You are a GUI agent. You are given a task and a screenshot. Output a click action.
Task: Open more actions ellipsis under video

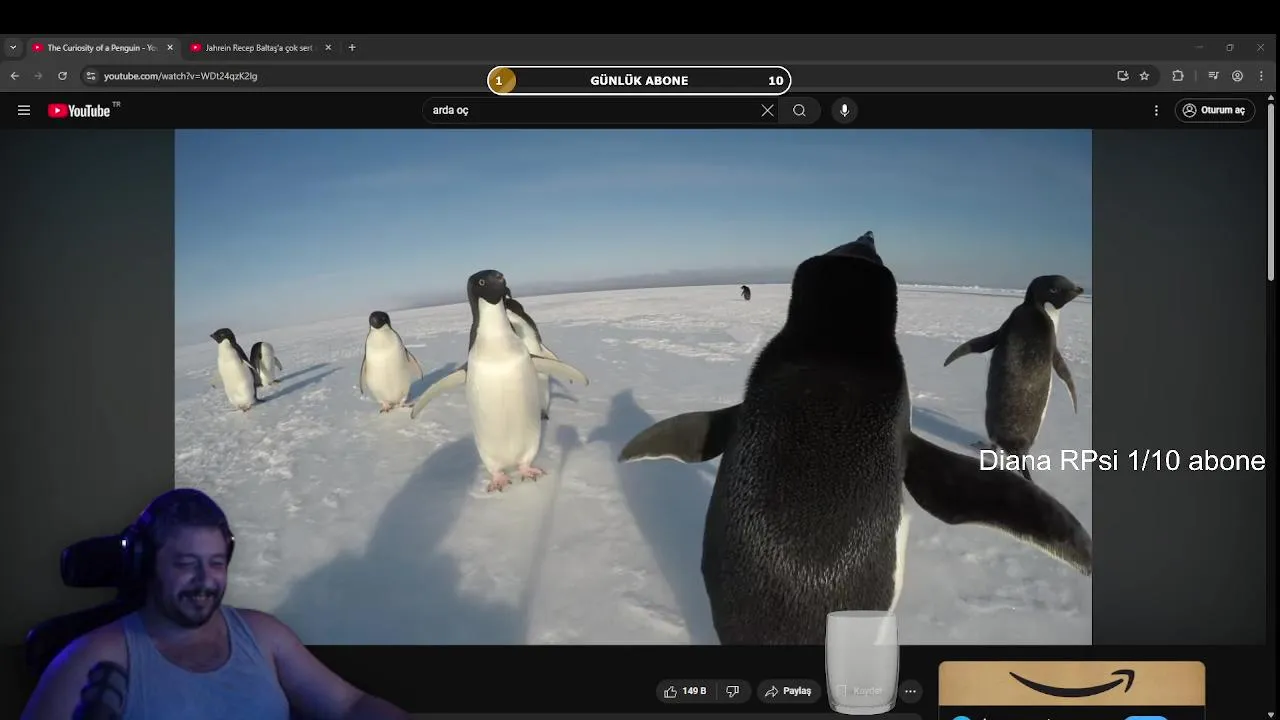pyautogui.click(x=910, y=691)
